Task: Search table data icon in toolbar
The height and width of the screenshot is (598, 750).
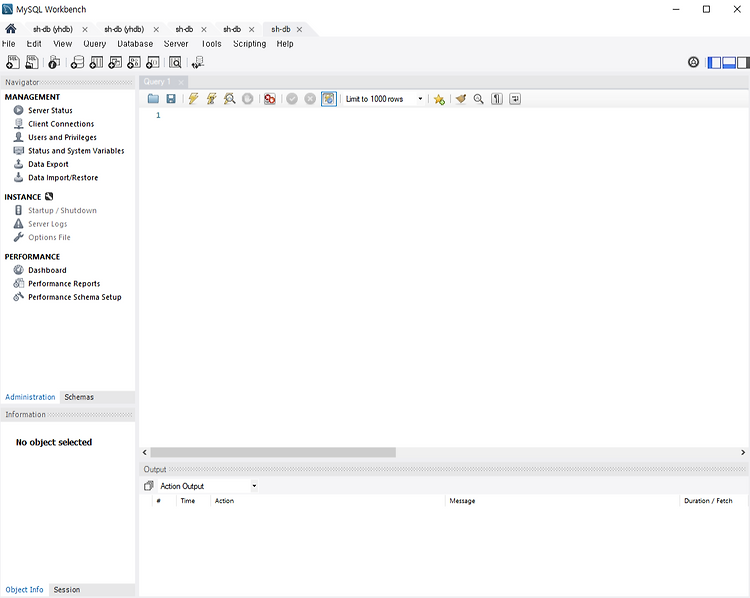Action: point(175,62)
